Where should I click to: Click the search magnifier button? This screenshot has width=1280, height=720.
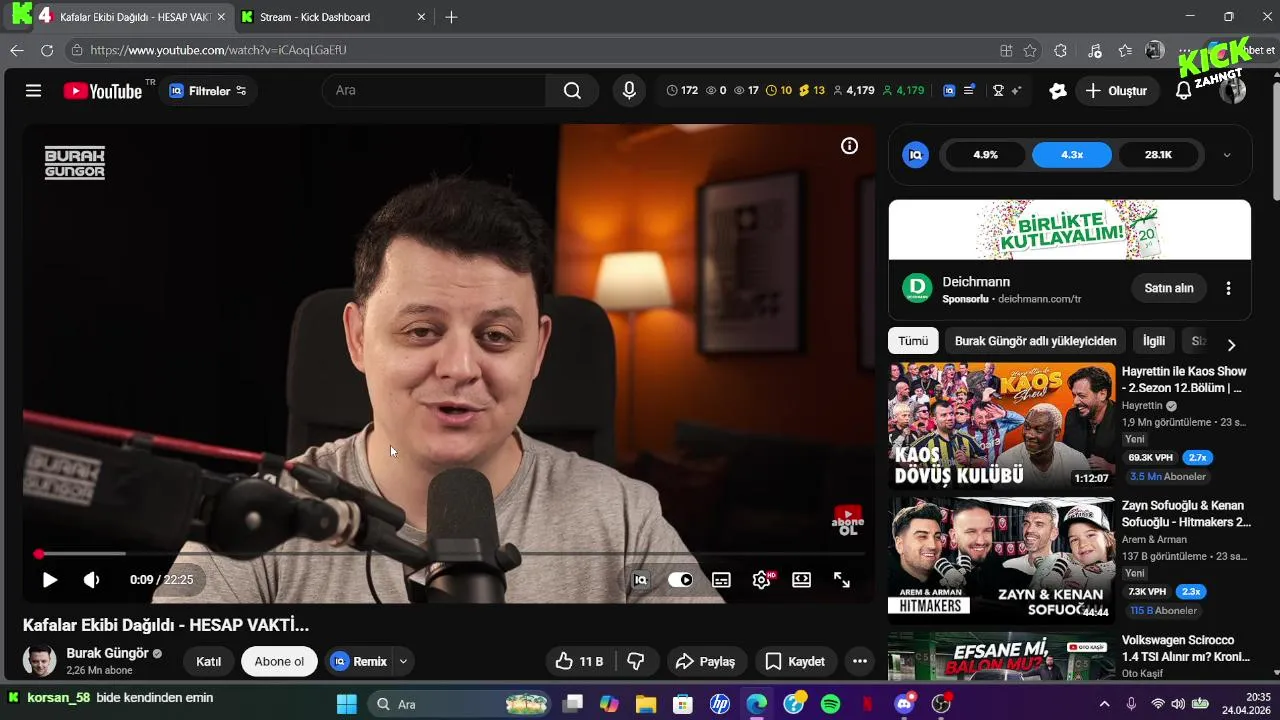572,91
